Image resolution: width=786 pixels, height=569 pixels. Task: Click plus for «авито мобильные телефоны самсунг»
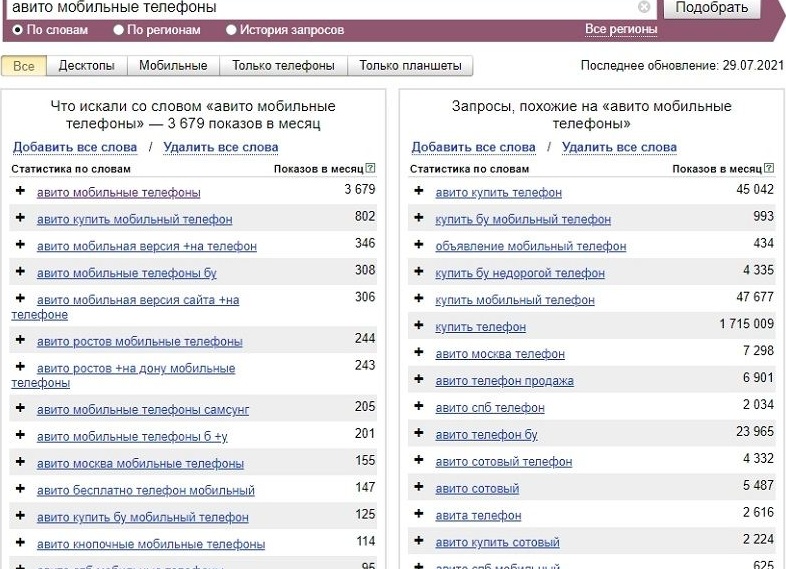[20, 408]
